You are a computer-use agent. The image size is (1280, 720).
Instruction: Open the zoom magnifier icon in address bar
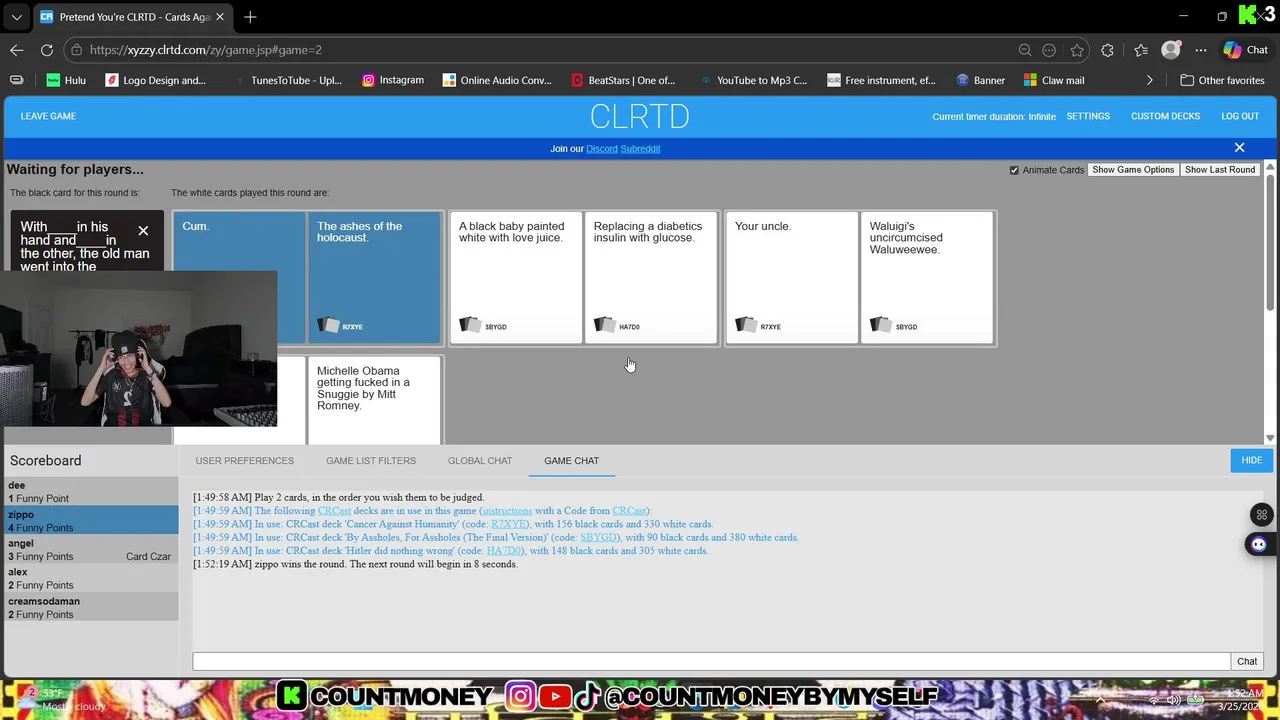click(1025, 50)
